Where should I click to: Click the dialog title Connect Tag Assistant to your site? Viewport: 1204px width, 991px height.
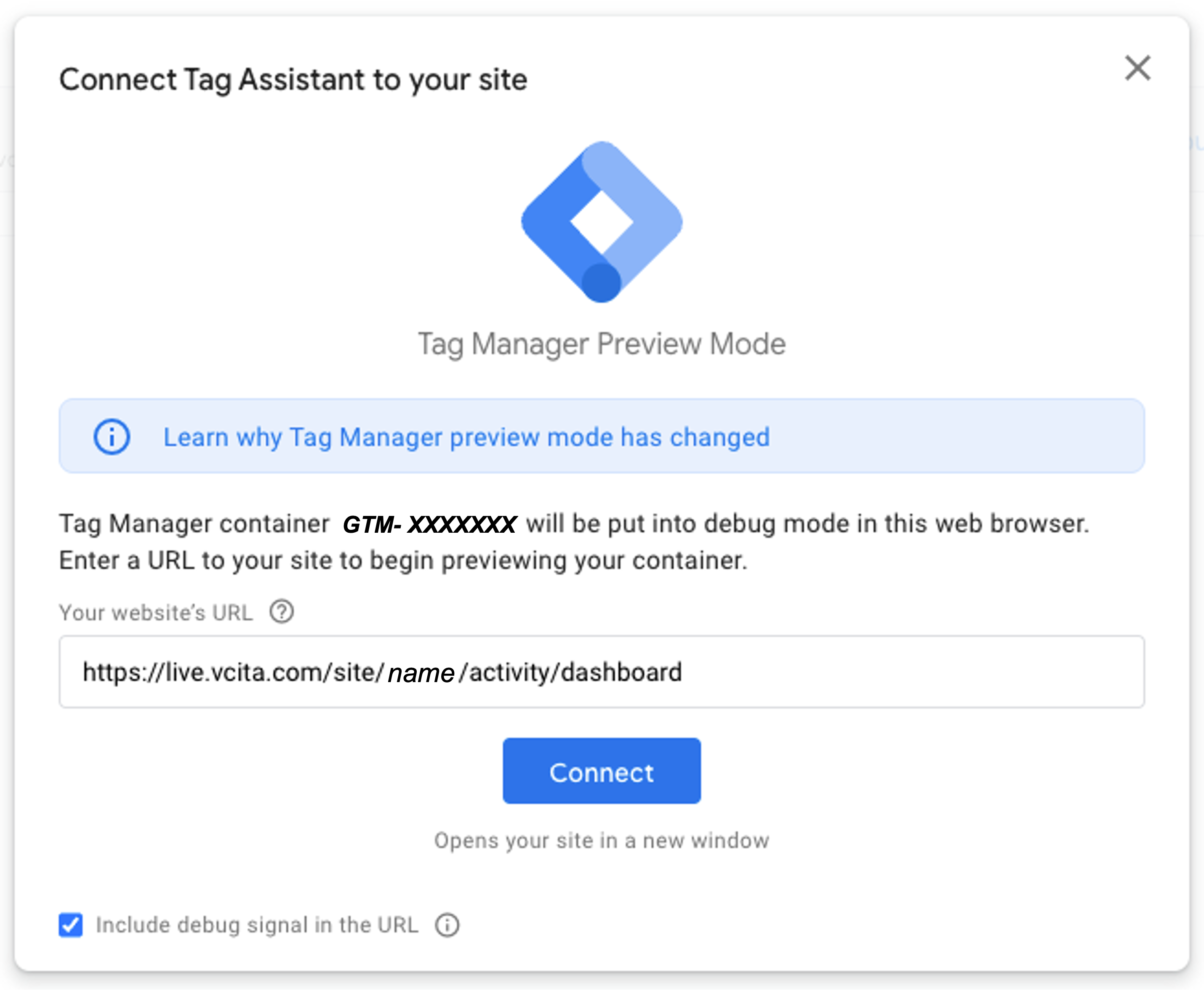coord(293,80)
